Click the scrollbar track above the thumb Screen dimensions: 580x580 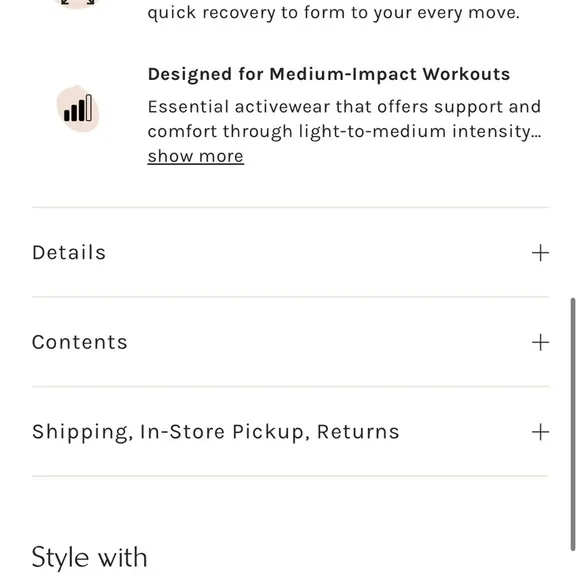point(573,148)
